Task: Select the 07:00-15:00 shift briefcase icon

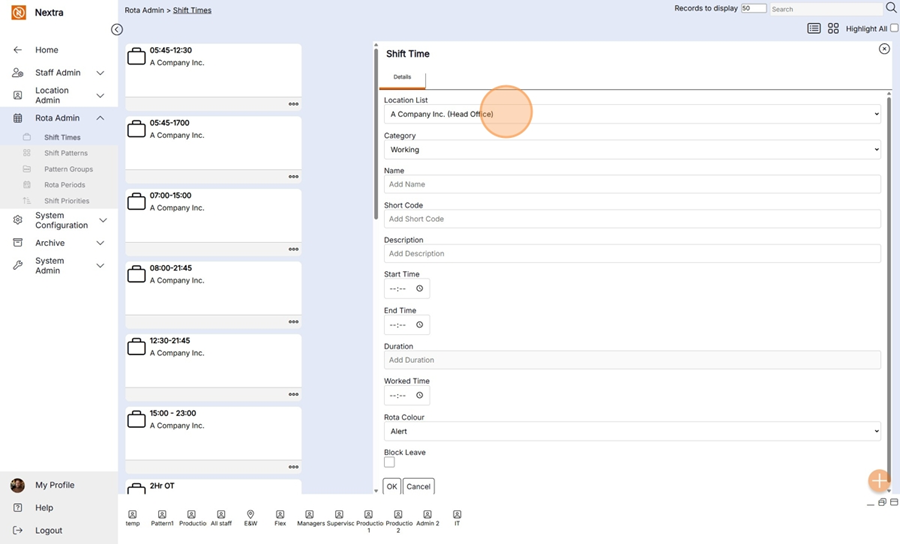Action: click(x=136, y=201)
